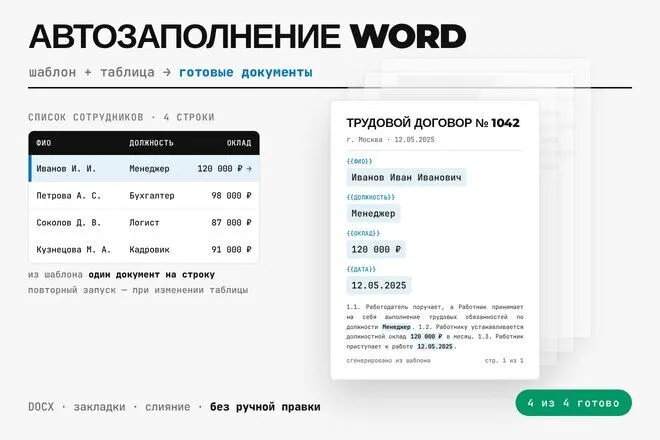660x440 pixels.
Task: Click the Бухгалтер cell
Action: tap(152, 195)
